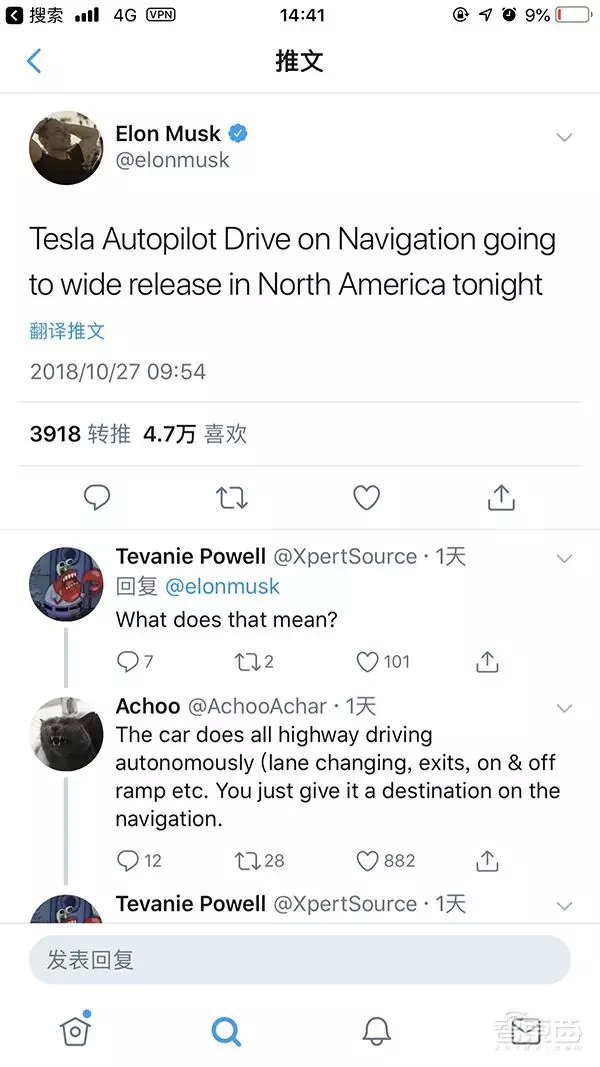Like Tevanie Powell's 'What does that mean?' reply
600x1067 pixels.
tap(368, 661)
